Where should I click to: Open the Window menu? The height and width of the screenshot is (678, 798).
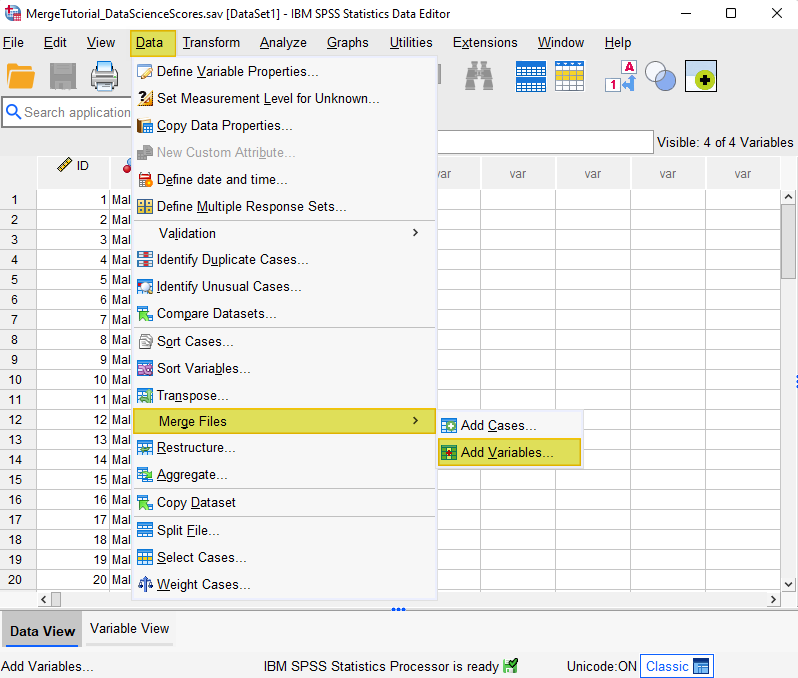tap(561, 43)
